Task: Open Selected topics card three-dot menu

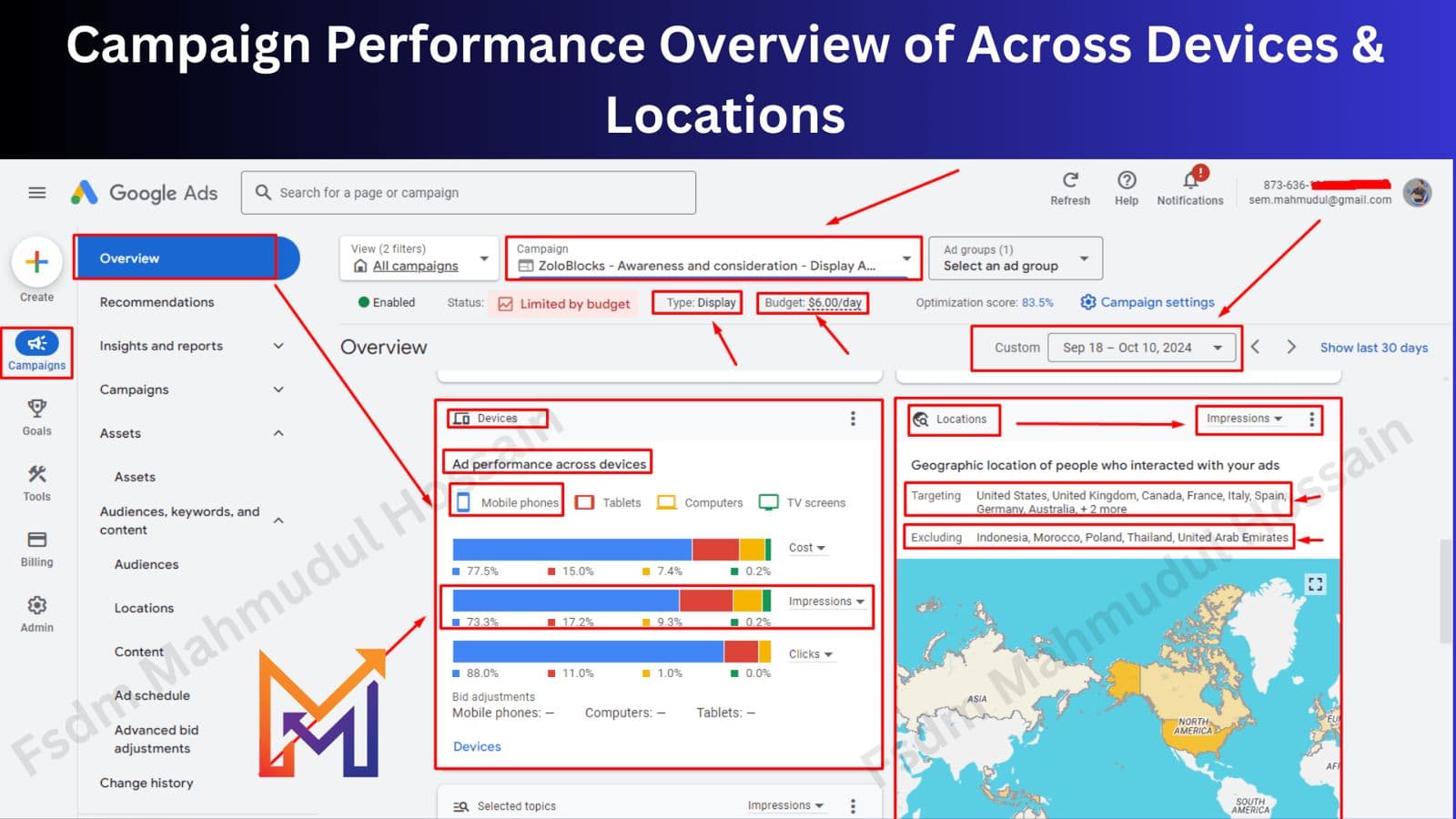Action: (x=853, y=806)
